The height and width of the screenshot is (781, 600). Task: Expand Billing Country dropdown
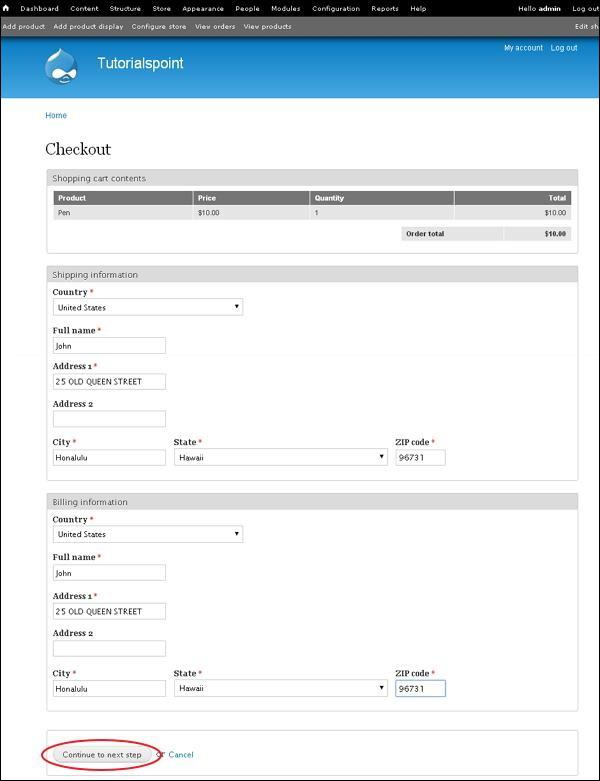point(148,534)
